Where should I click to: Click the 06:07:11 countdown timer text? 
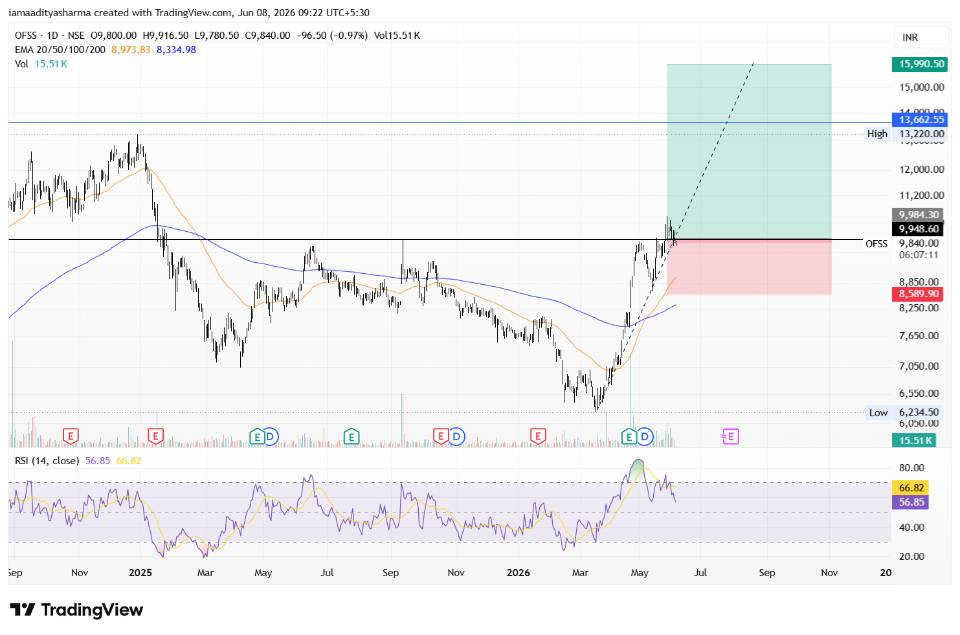(918, 255)
